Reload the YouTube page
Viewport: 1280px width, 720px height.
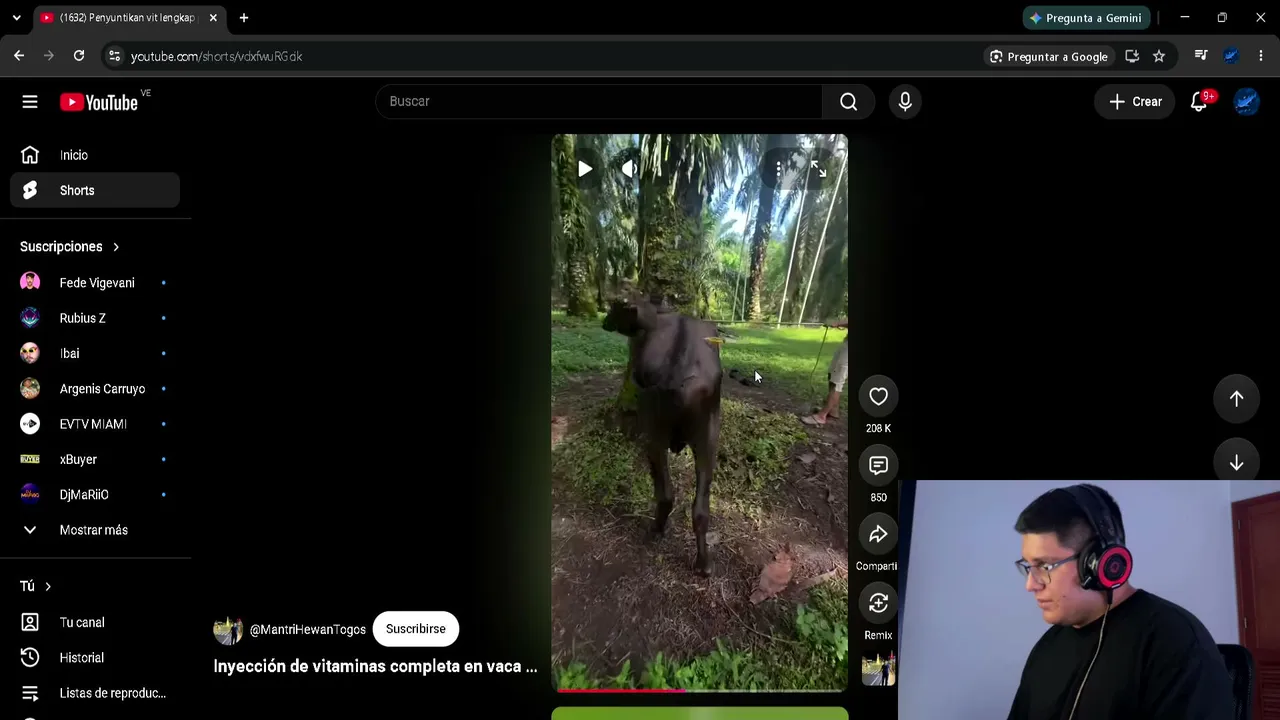(x=79, y=56)
